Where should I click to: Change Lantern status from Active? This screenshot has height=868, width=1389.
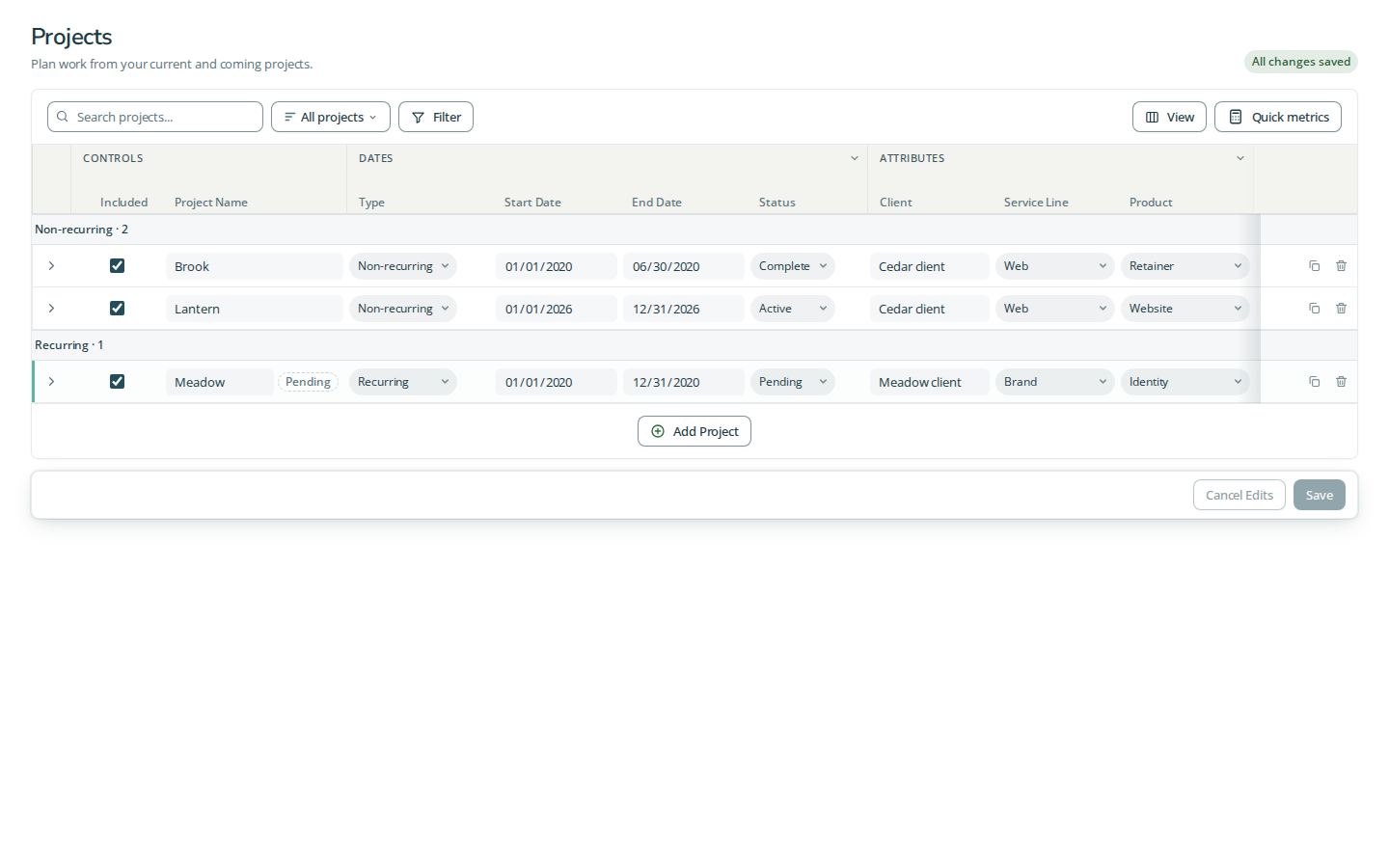pos(793,309)
